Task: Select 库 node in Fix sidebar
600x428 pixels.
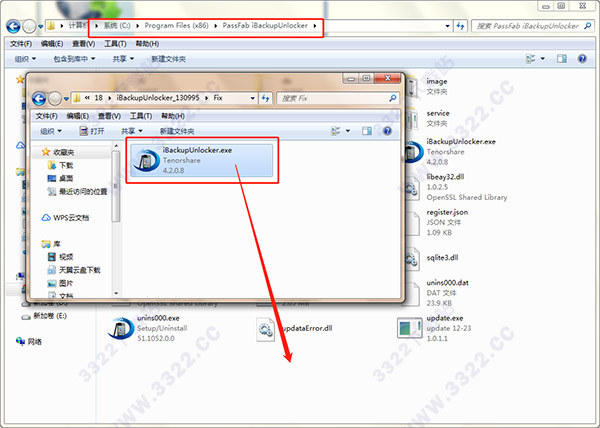Action: point(51,244)
